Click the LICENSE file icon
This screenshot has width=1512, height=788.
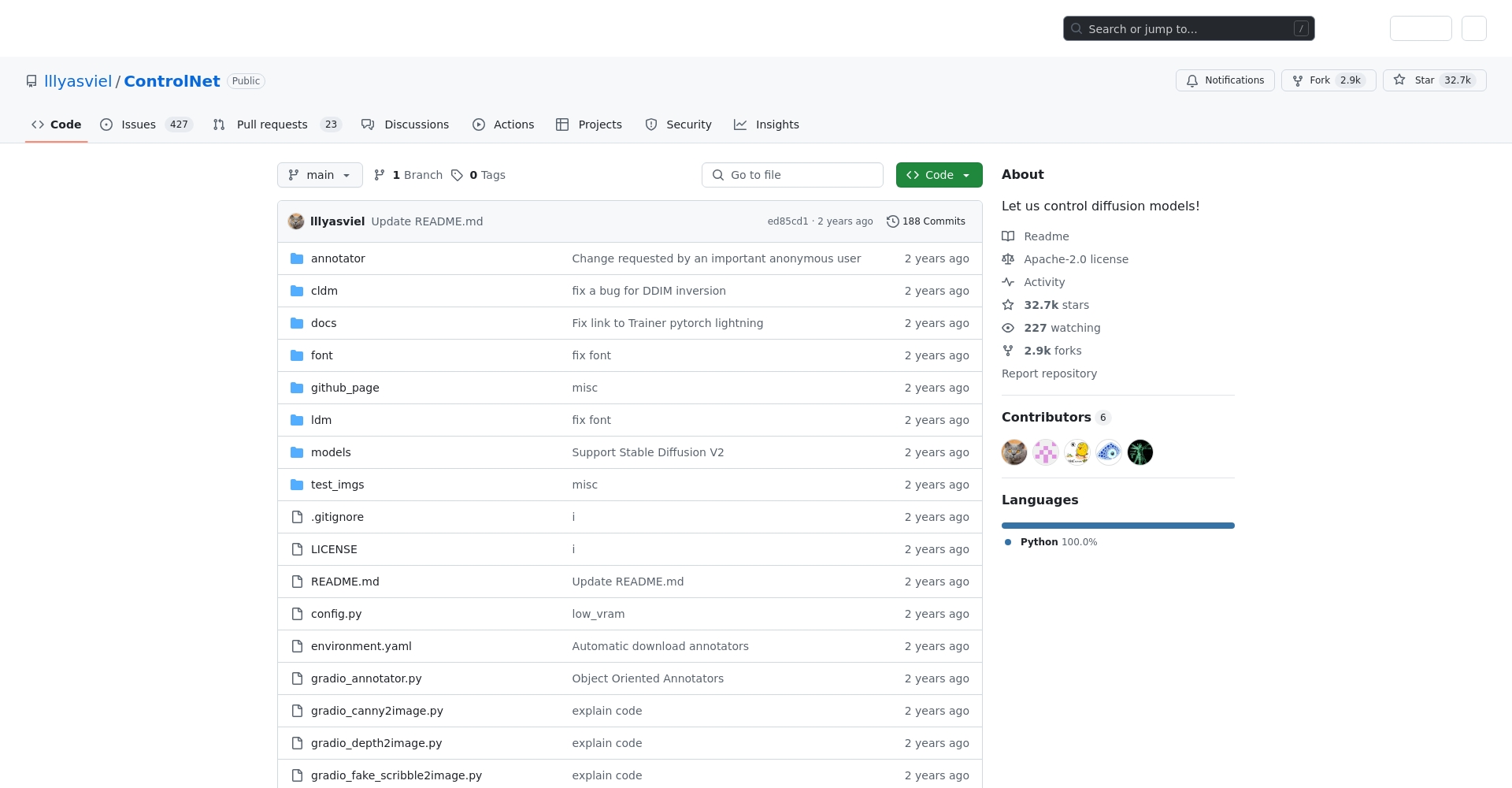point(297,549)
